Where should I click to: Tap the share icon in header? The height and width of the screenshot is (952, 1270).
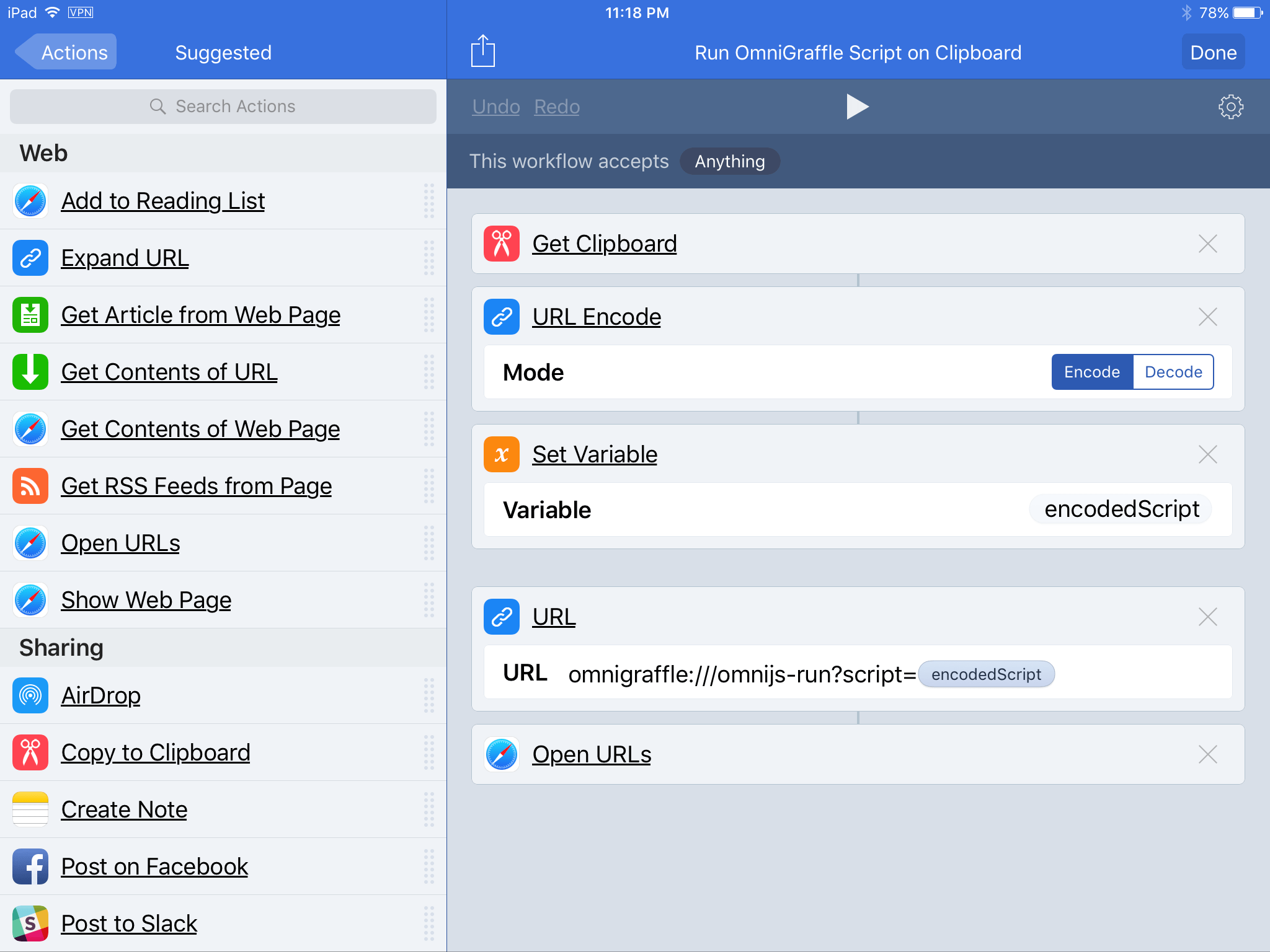[482, 51]
